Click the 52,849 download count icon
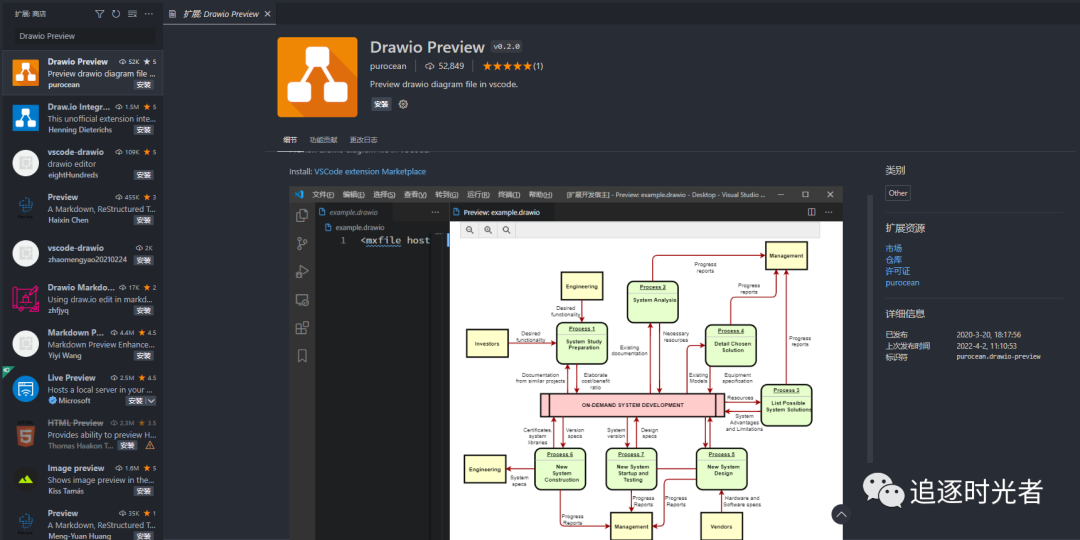 430,66
